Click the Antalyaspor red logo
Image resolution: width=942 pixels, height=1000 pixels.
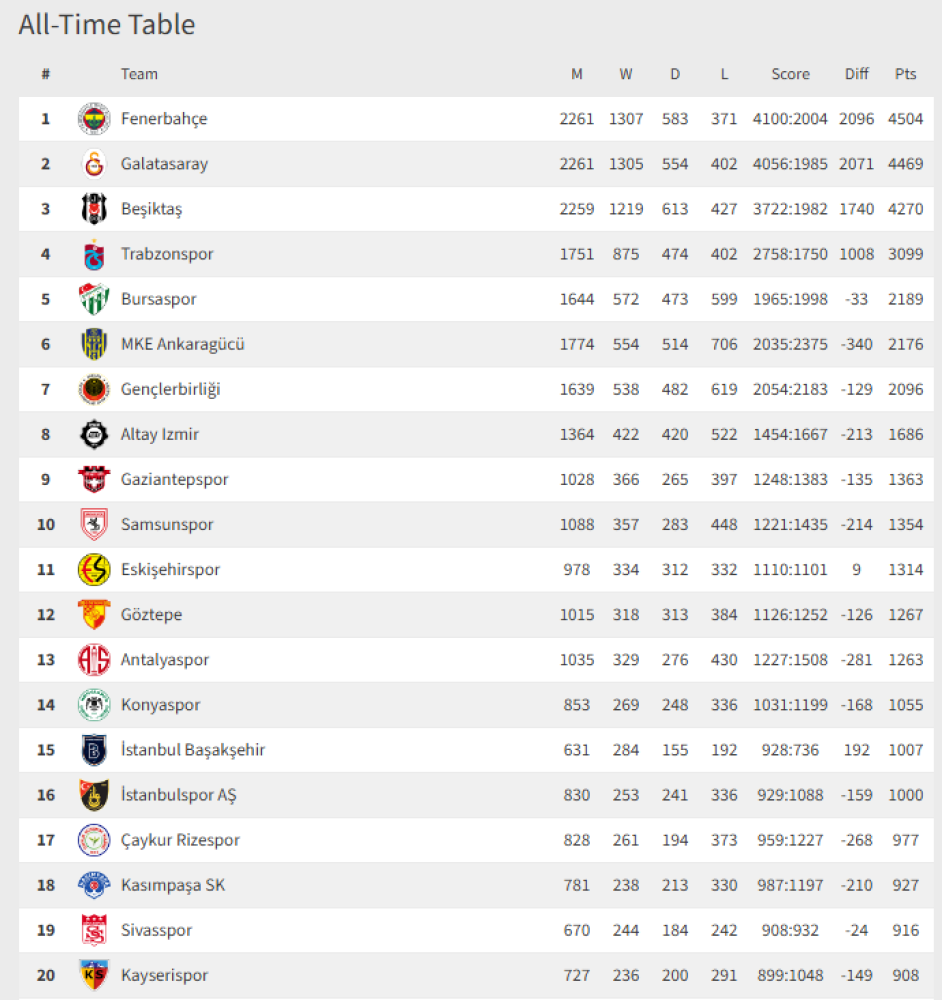tap(94, 660)
